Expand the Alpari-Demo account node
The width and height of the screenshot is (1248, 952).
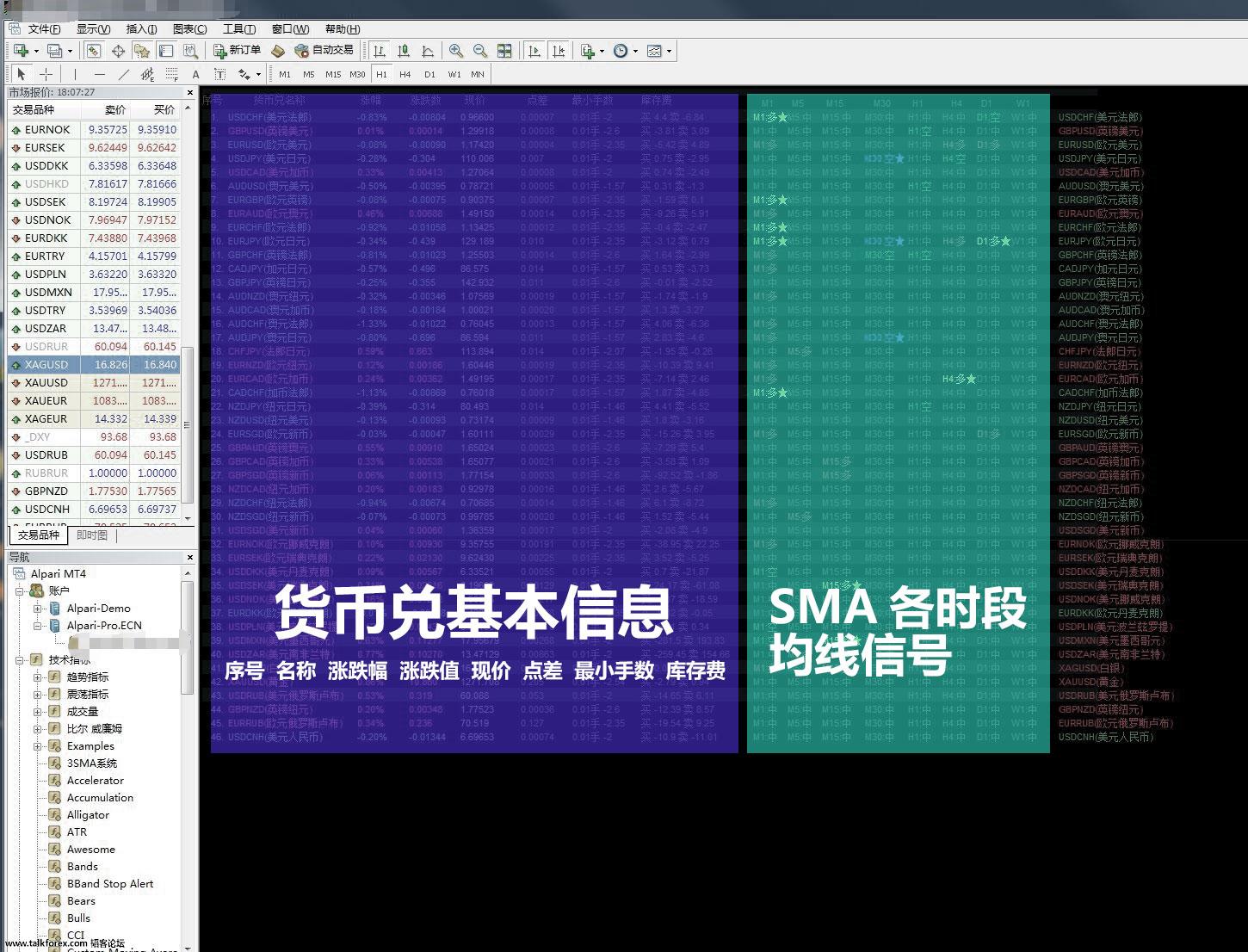37,609
